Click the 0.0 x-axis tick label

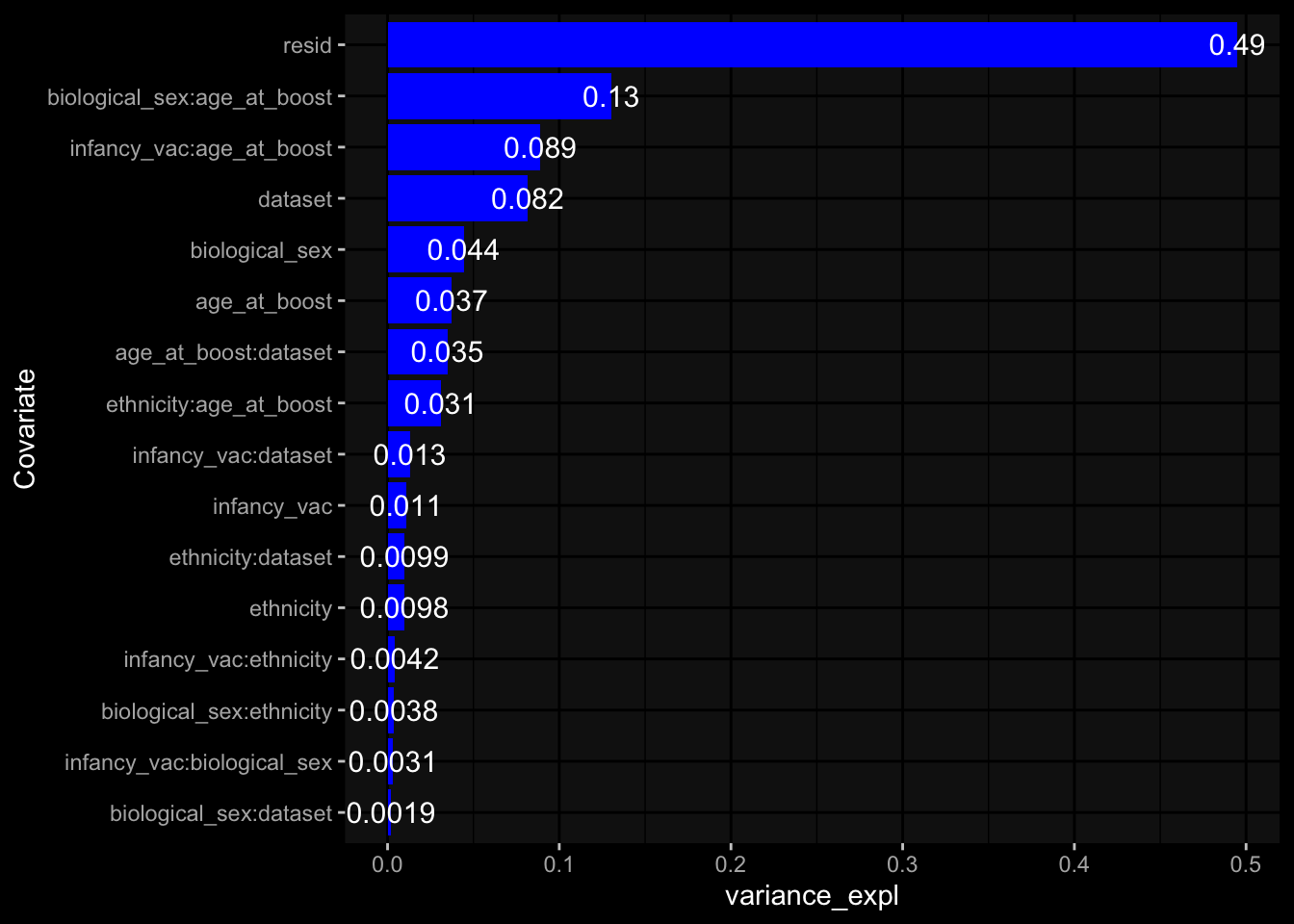point(387,864)
